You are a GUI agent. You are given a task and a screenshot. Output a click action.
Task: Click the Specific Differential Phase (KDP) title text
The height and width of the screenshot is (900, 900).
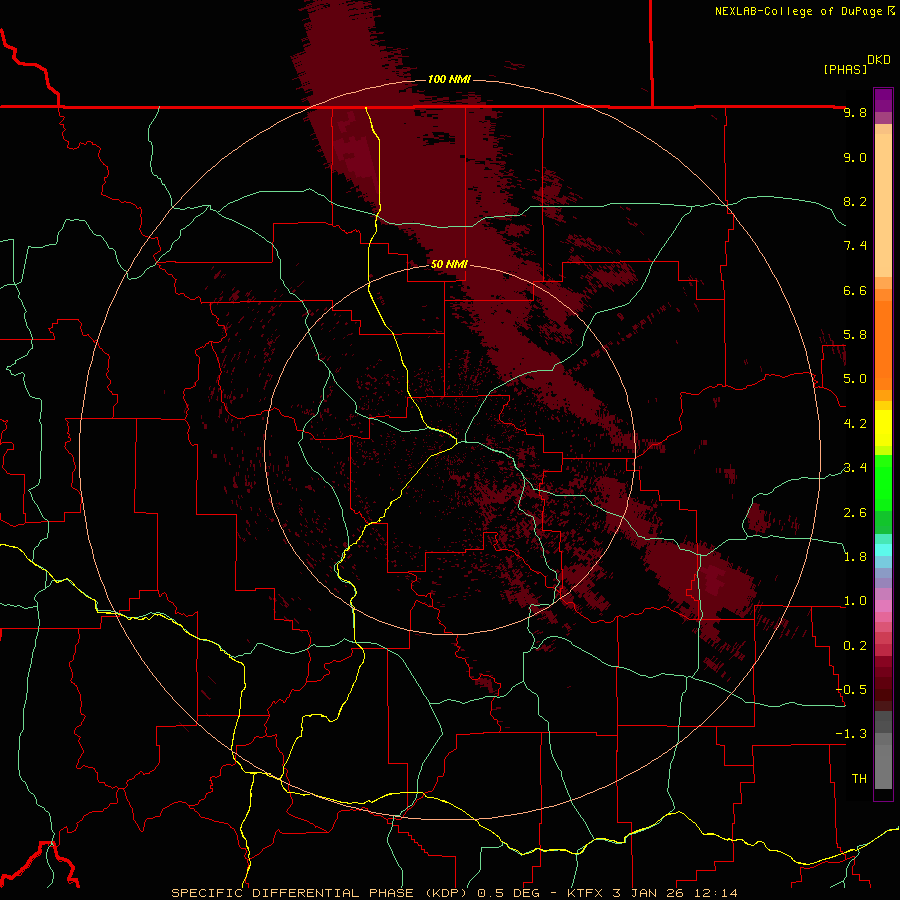click(321, 893)
